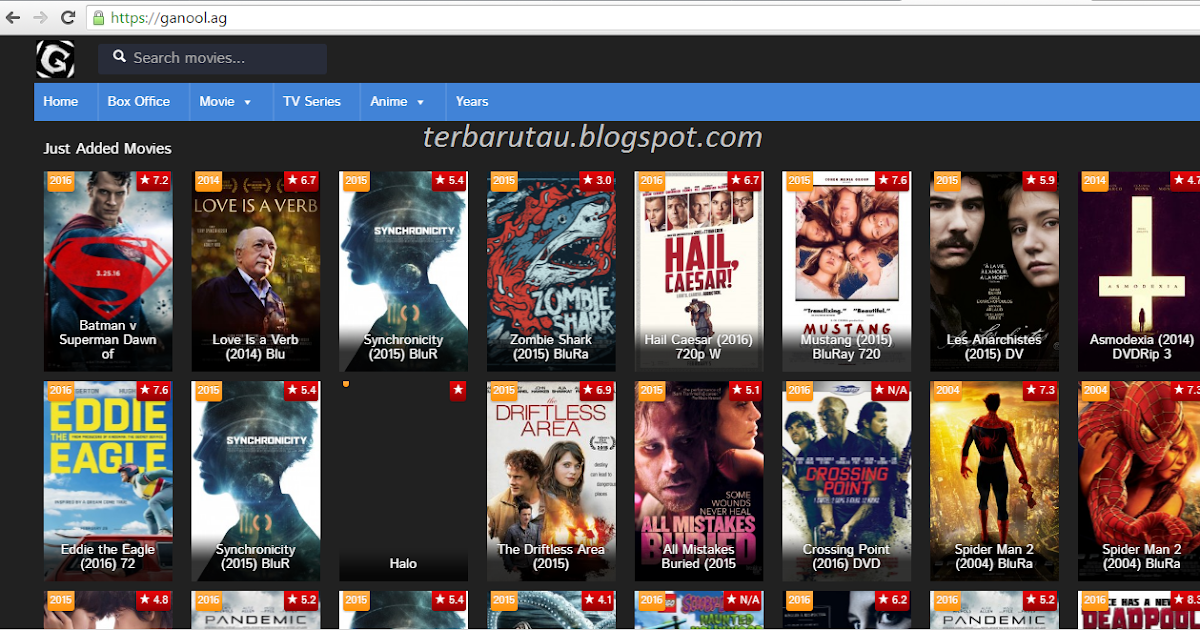The width and height of the screenshot is (1200, 630).
Task: Reload the page with the refresh icon
Action: [x=68, y=18]
